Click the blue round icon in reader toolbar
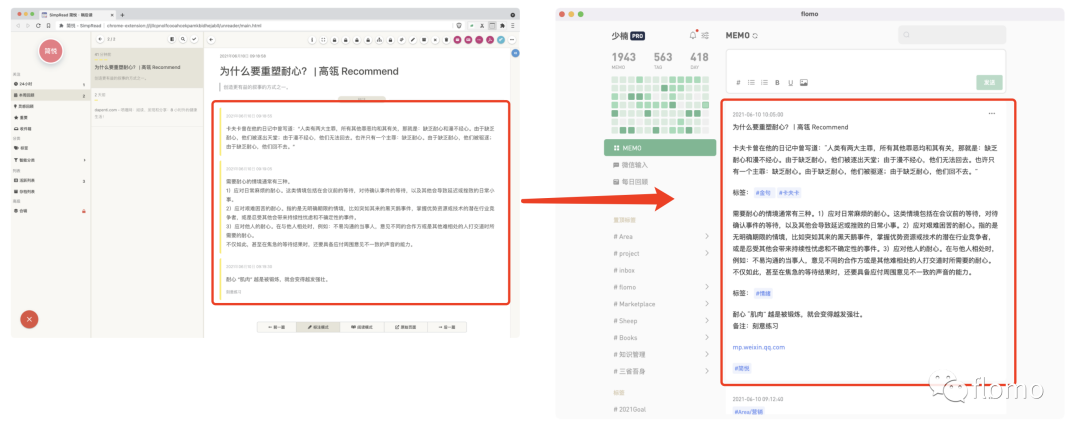 [x=501, y=40]
